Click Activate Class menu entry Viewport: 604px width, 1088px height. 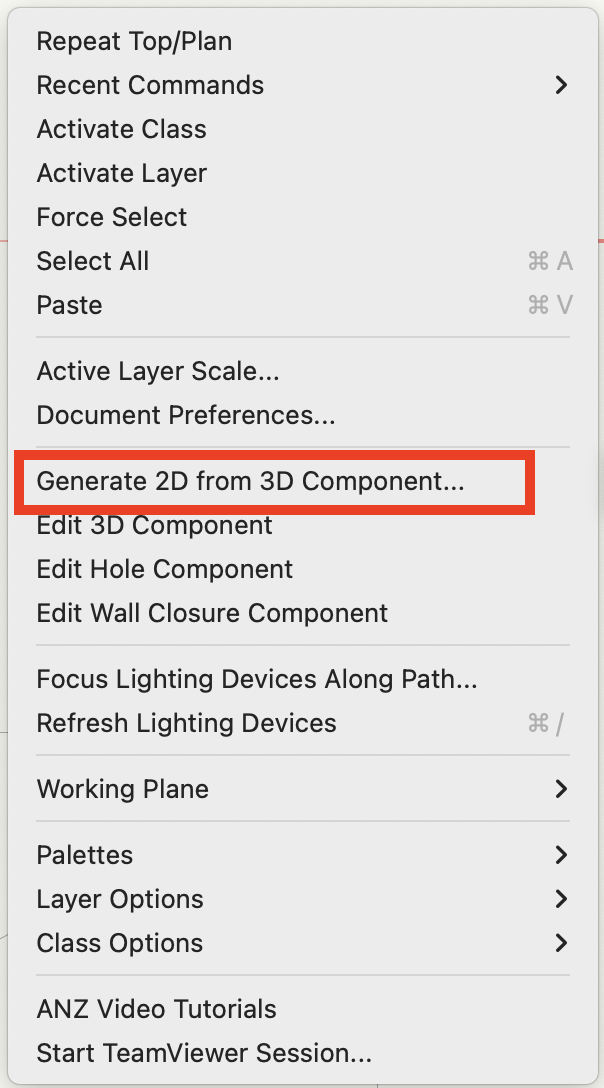coord(121,129)
